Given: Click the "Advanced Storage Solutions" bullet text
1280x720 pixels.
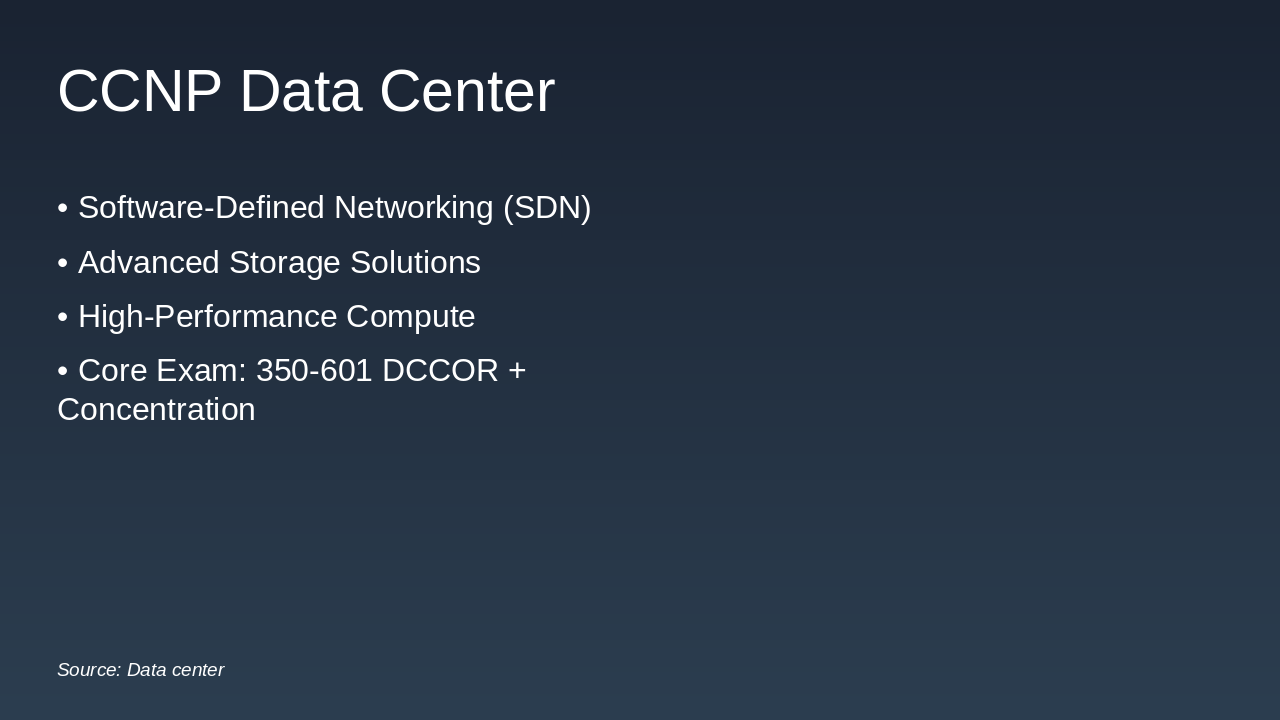Looking at the screenshot, I should 279,263.
